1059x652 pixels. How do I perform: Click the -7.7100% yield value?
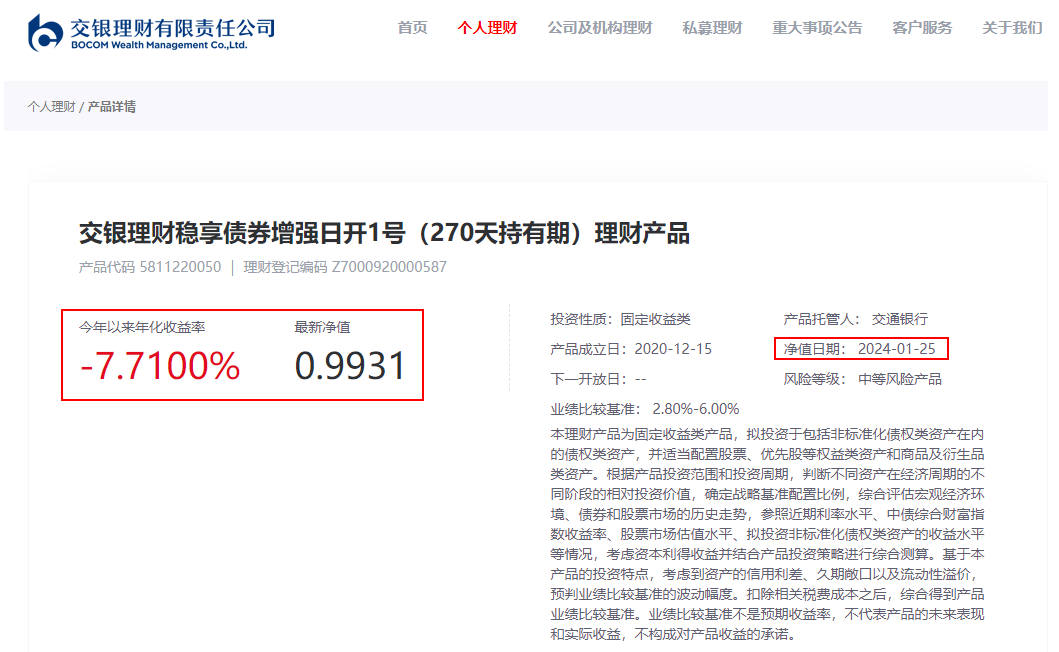coord(160,366)
